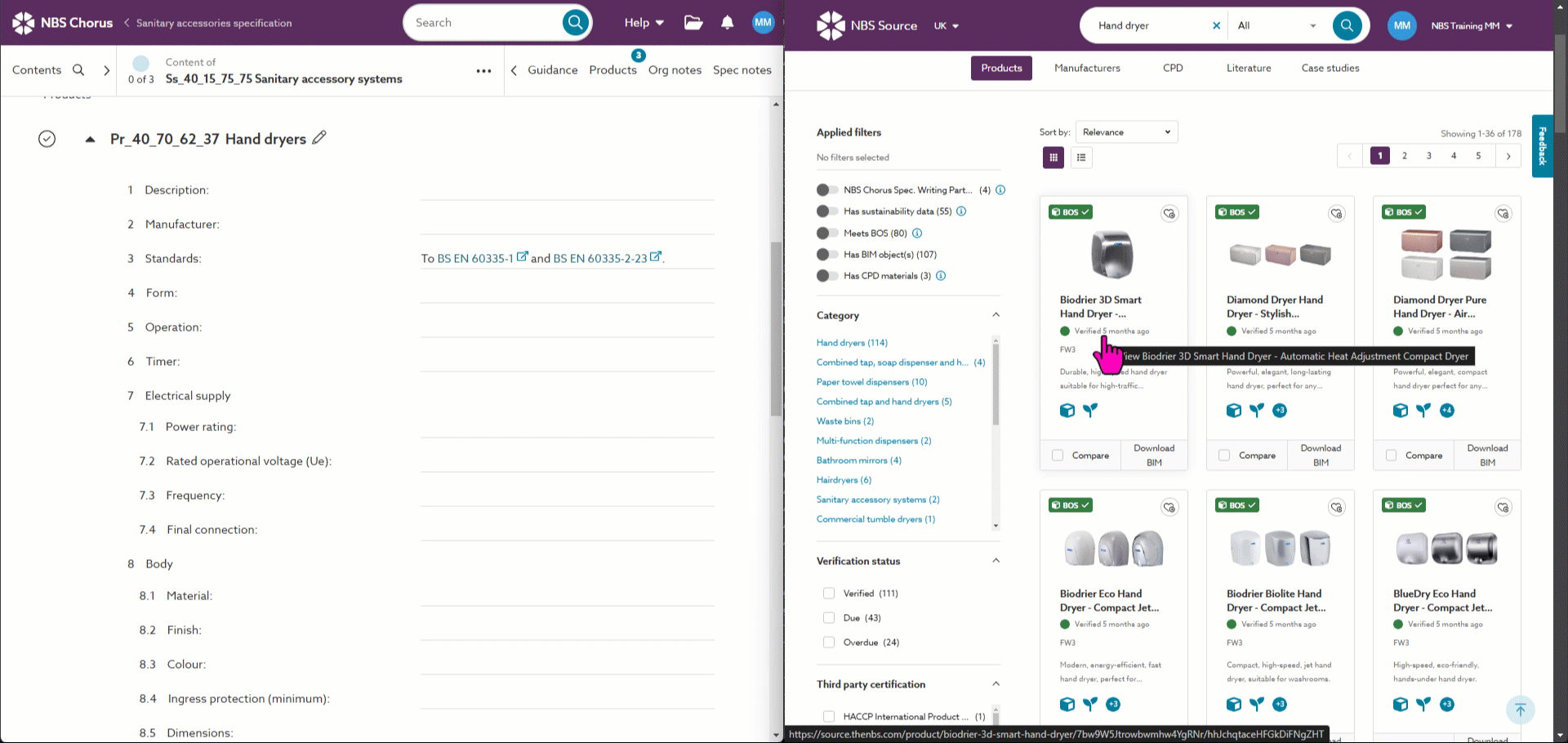Switch to grid view of products
Viewport: 1568px width, 743px height.
coord(1053,158)
